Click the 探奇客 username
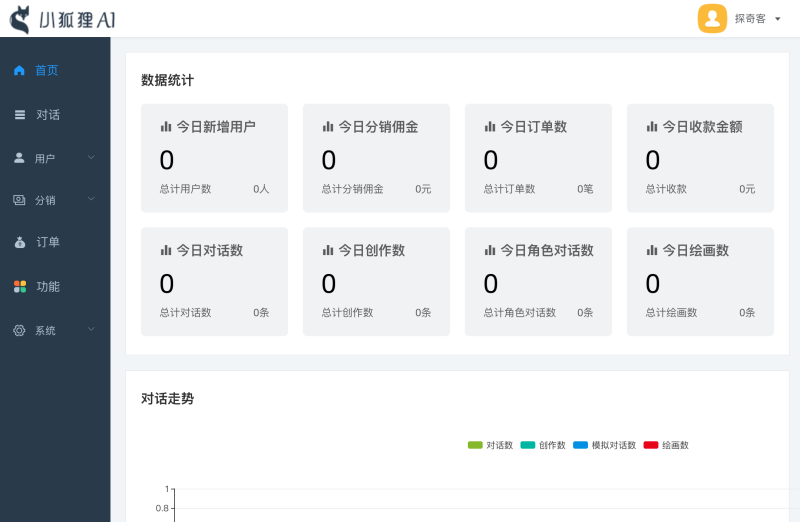Viewport: 800px width, 522px height. (x=750, y=19)
